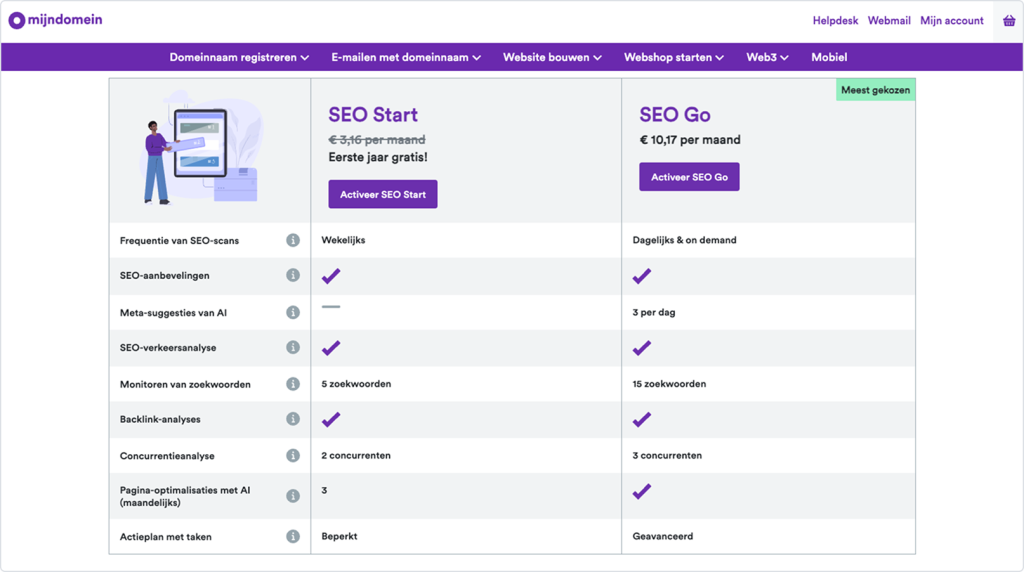Viewport: 1024px width, 572px height.
Task: Show info for Frequentie van SEO-scans
Action: (293, 240)
